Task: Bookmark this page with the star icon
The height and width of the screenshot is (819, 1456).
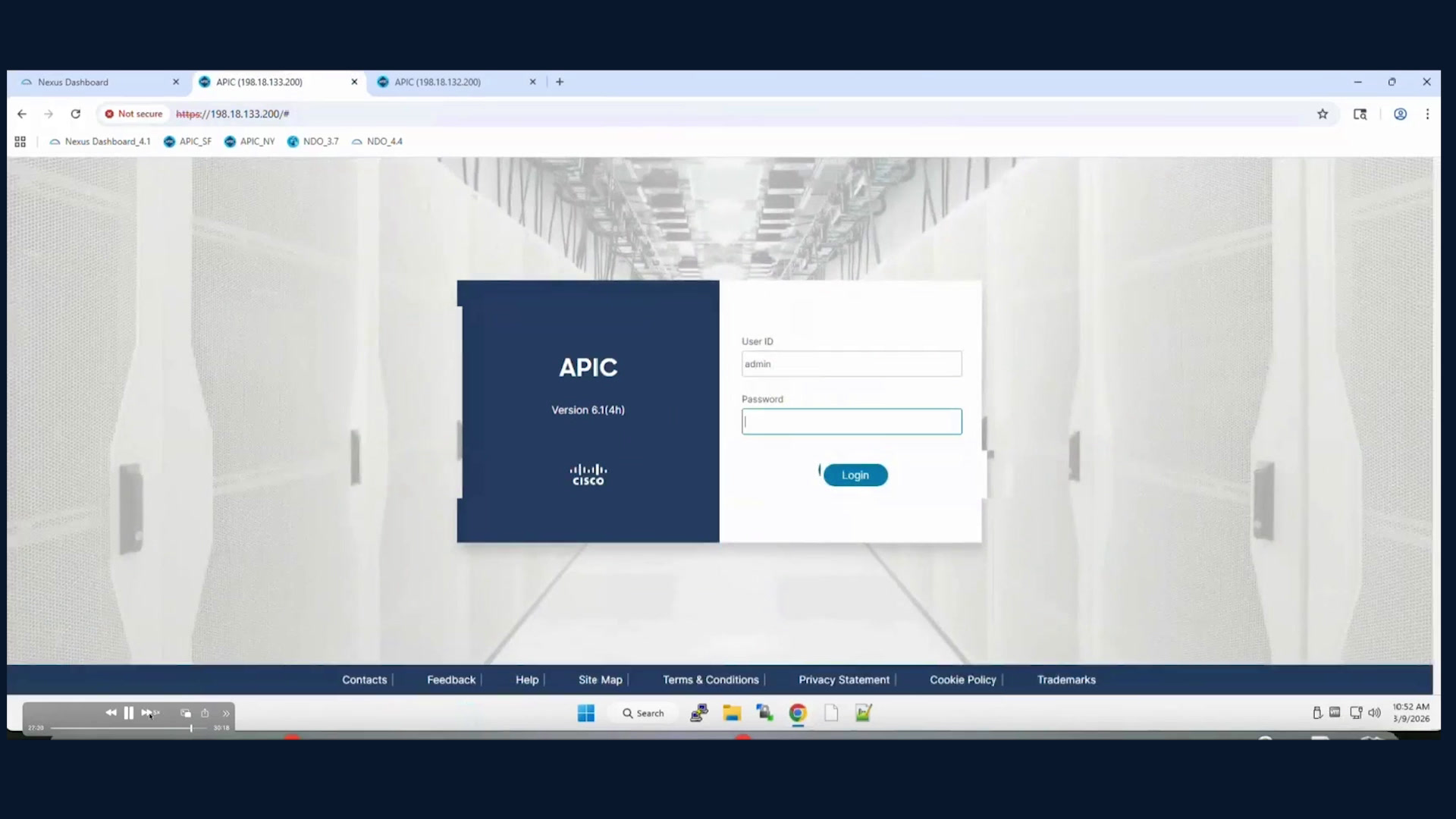Action: (1323, 114)
